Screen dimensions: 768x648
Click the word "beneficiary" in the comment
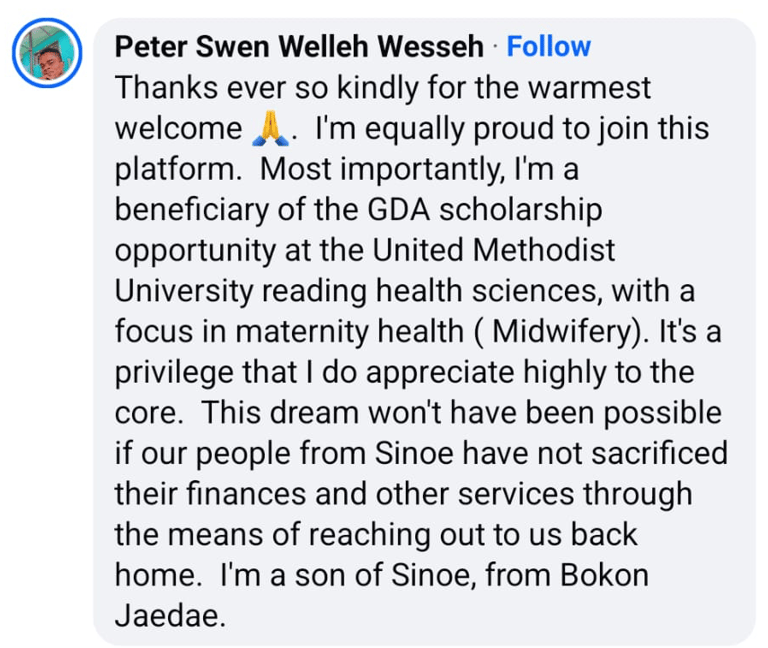click(x=201, y=212)
